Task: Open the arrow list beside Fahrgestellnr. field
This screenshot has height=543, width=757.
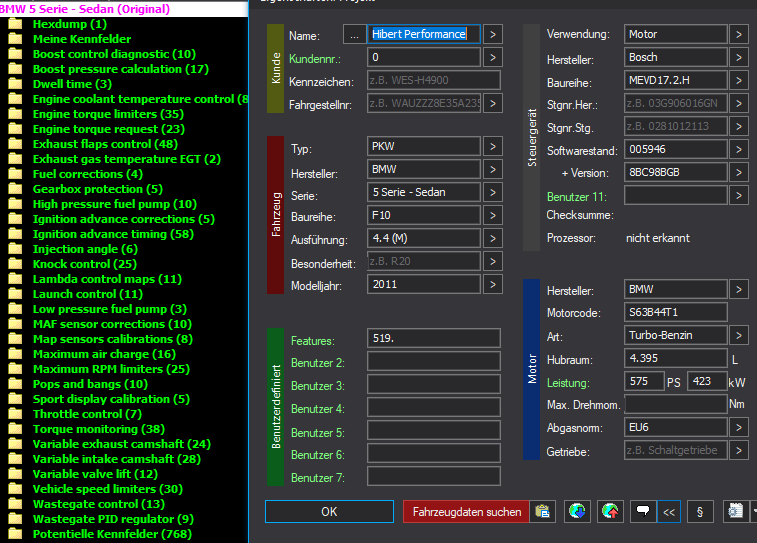Action: (x=493, y=103)
